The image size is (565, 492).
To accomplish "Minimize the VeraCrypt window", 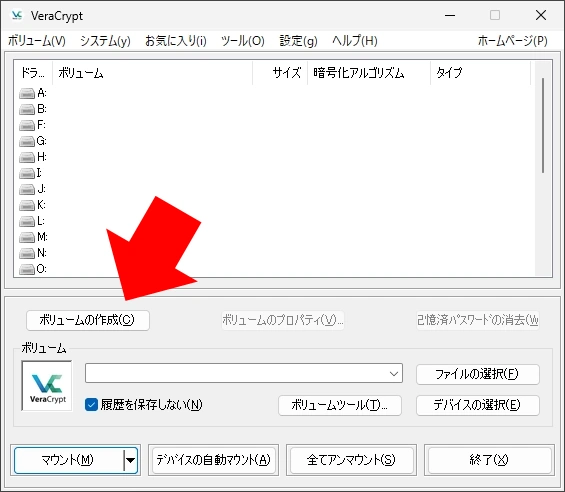I will pos(450,15).
